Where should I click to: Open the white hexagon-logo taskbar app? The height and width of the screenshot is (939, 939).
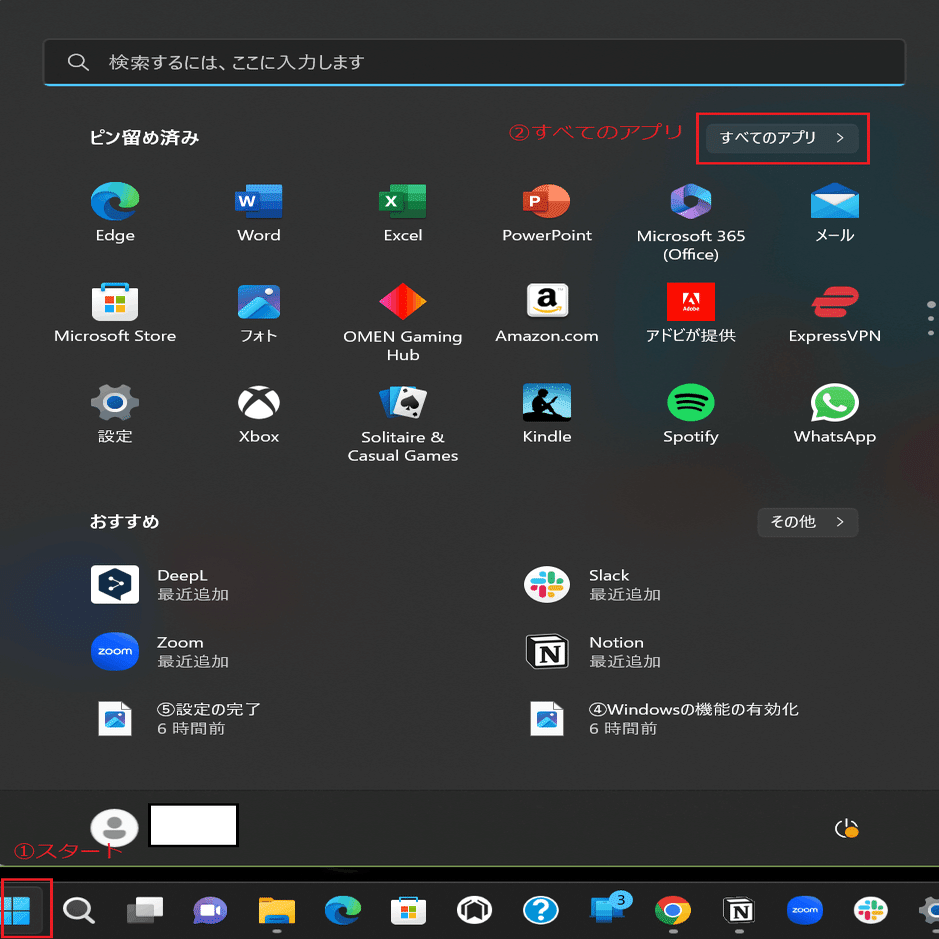(474, 911)
